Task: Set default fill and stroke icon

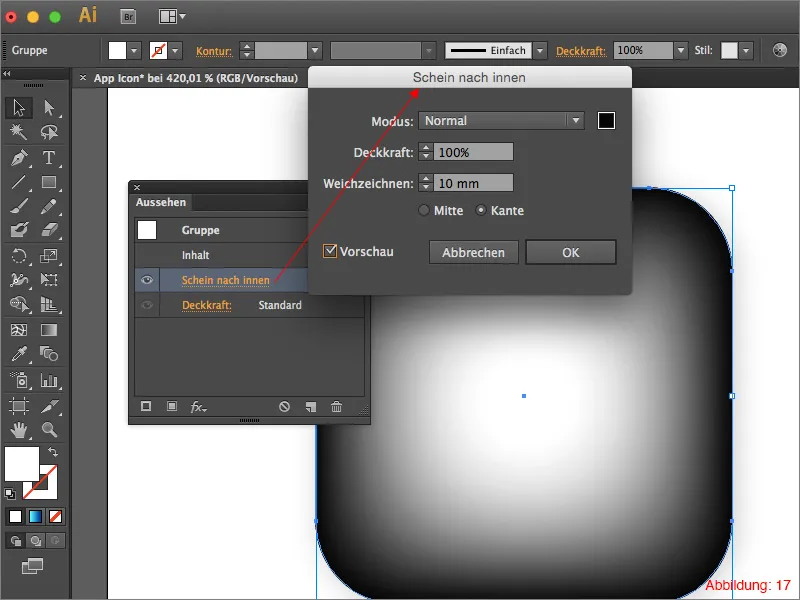Action: pos(10,493)
